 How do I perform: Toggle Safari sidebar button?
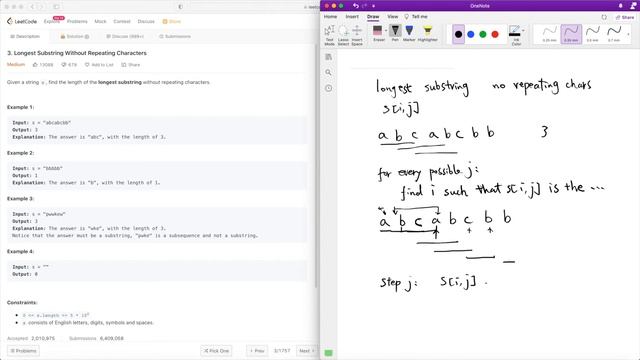[56, 7]
